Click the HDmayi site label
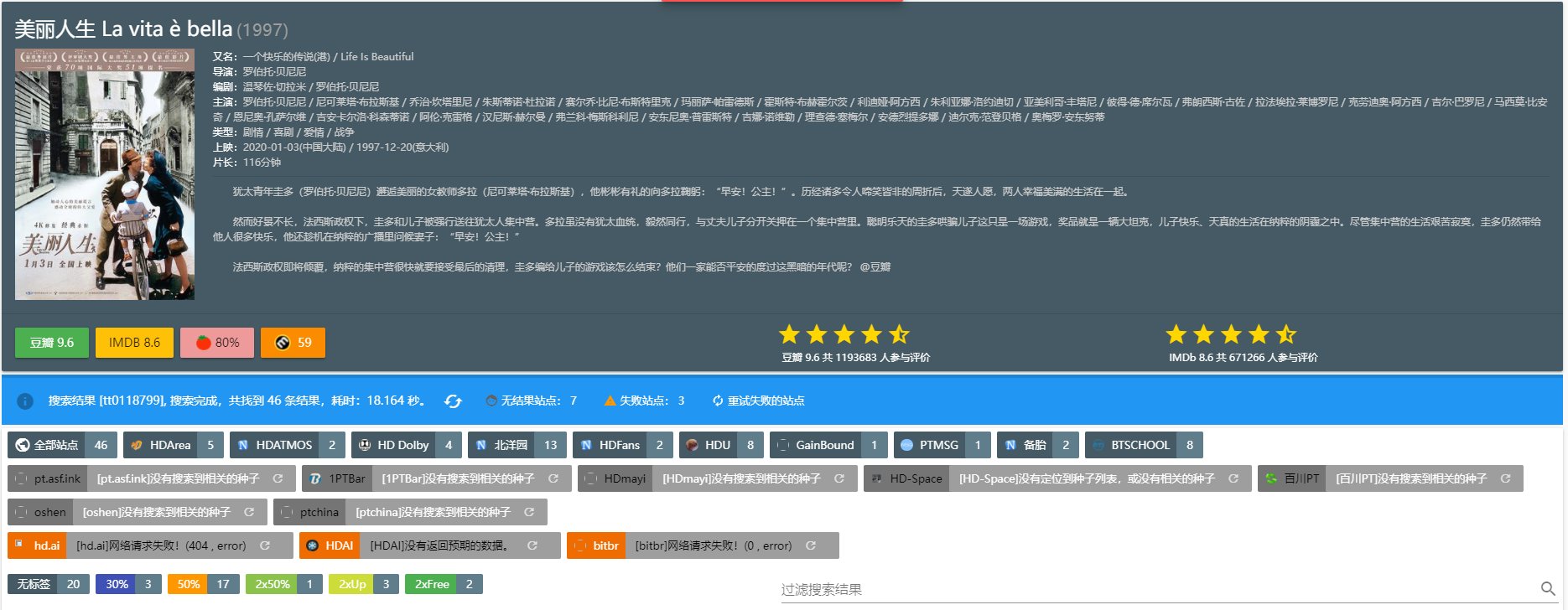 pyautogui.click(x=615, y=478)
